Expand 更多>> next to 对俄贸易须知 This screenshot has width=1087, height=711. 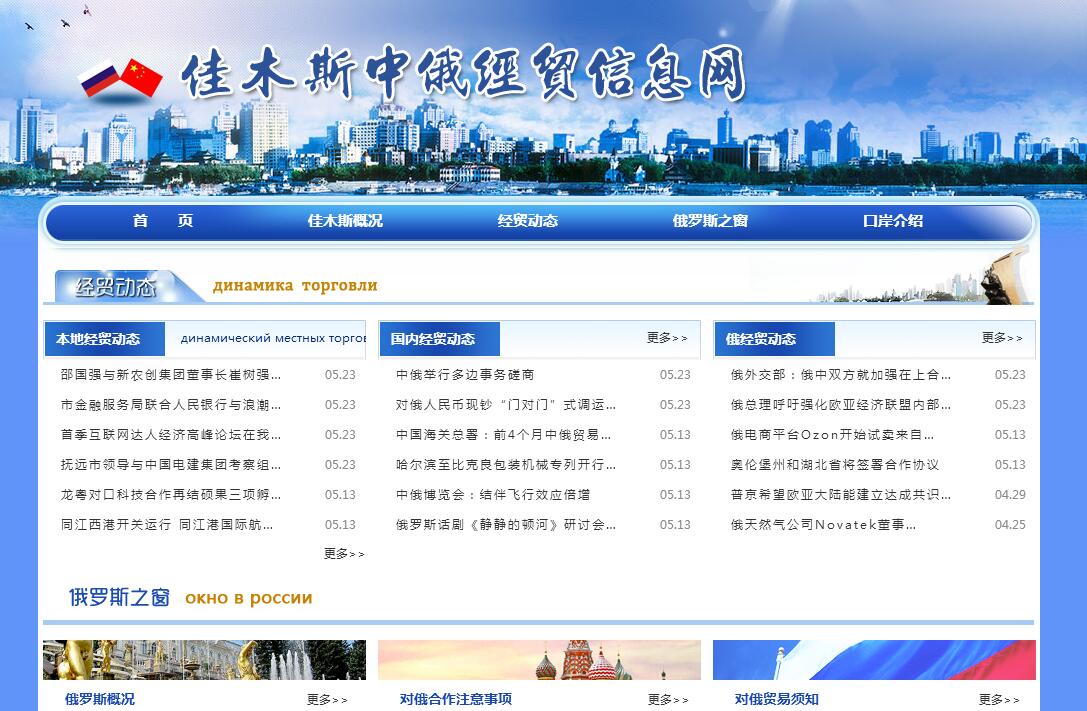pos(999,700)
